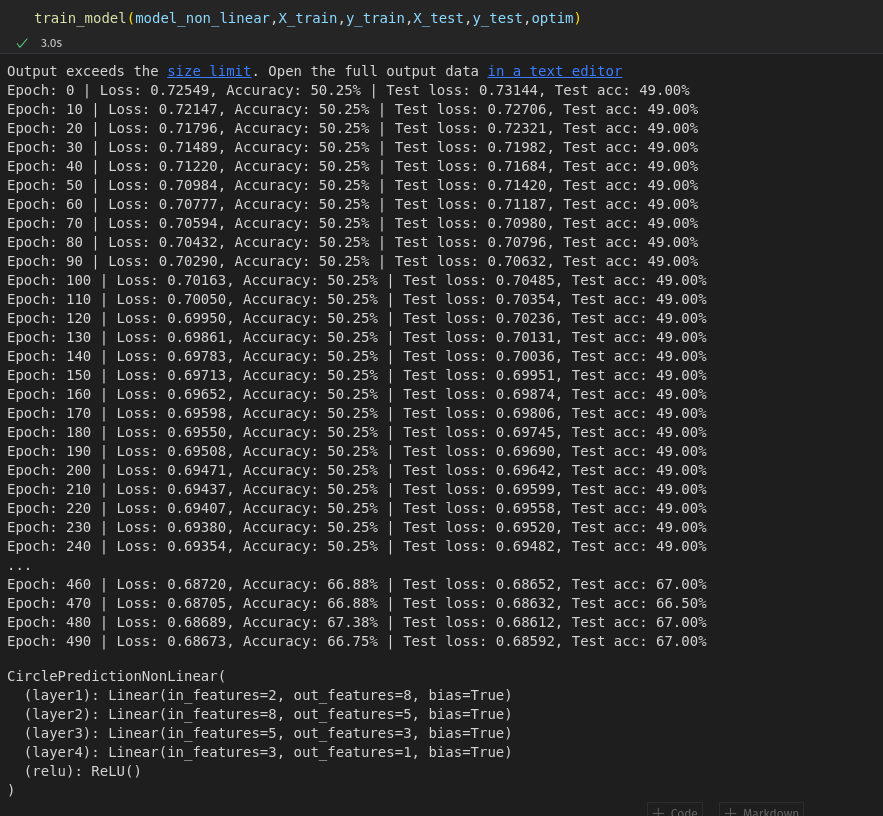
Task: Click the plus icon of Add Code
Action: pyautogui.click(x=658, y=812)
